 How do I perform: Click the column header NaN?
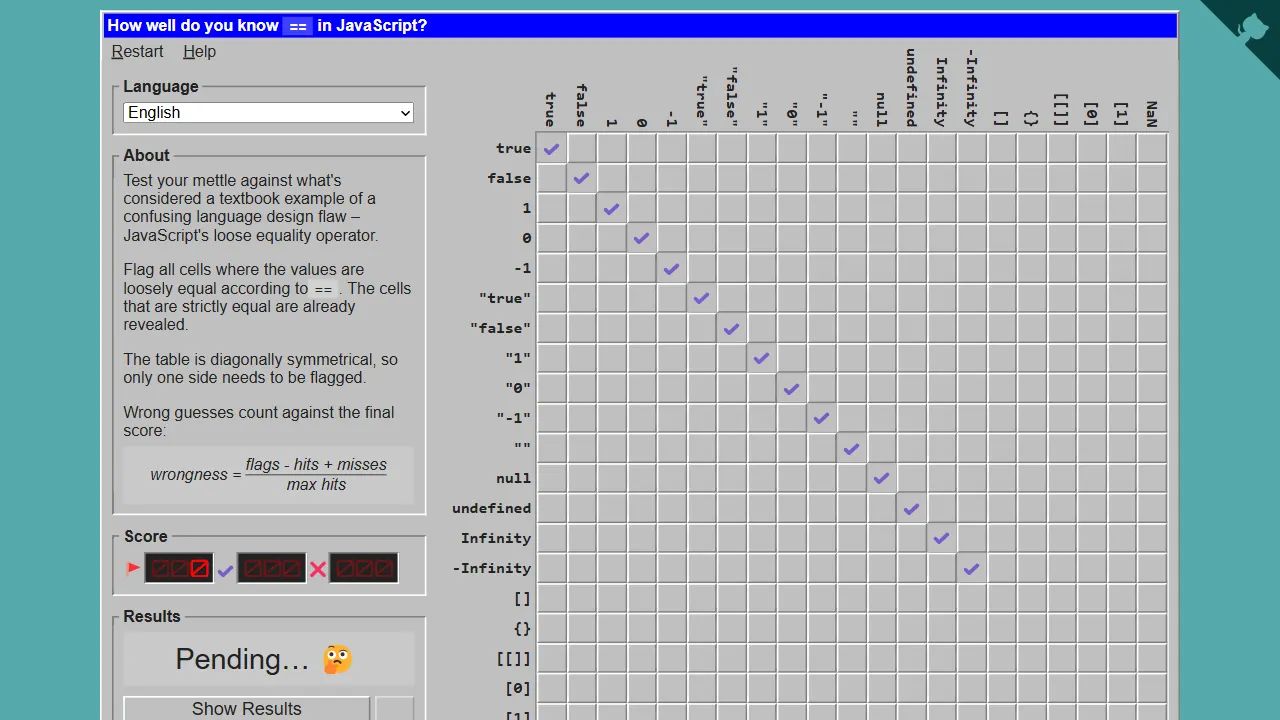click(1152, 114)
